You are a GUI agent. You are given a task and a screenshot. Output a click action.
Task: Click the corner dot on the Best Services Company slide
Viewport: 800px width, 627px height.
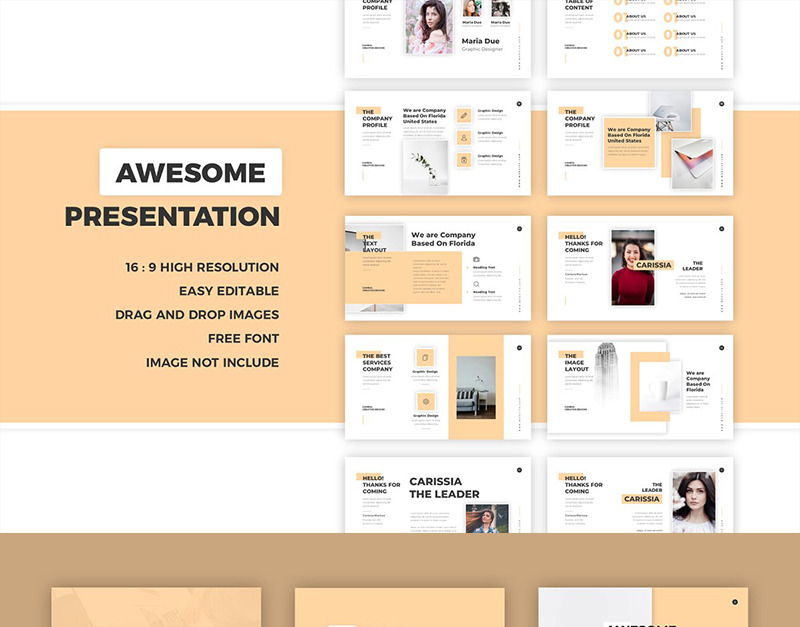coord(519,348)
